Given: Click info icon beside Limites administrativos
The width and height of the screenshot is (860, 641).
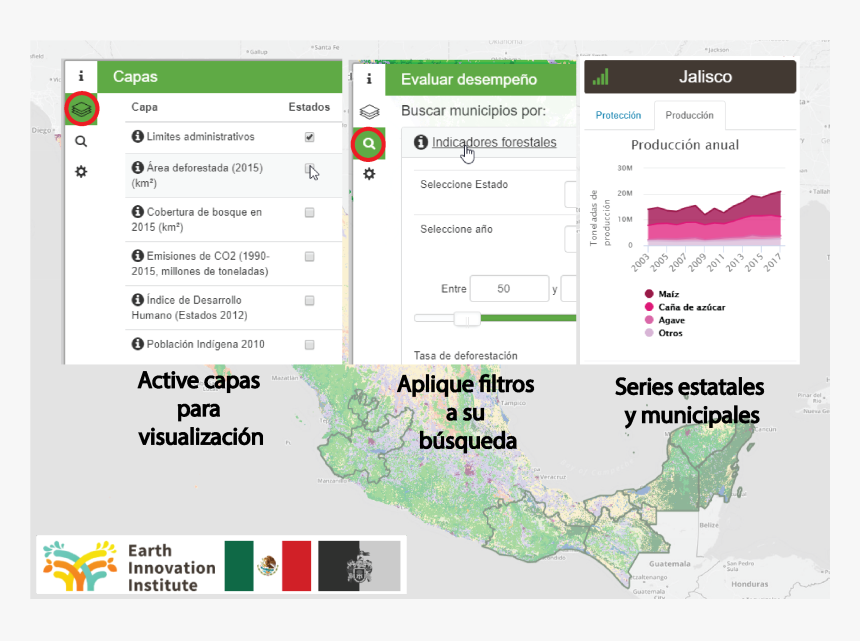Looking at the screenshot, I should click(138, 136).
